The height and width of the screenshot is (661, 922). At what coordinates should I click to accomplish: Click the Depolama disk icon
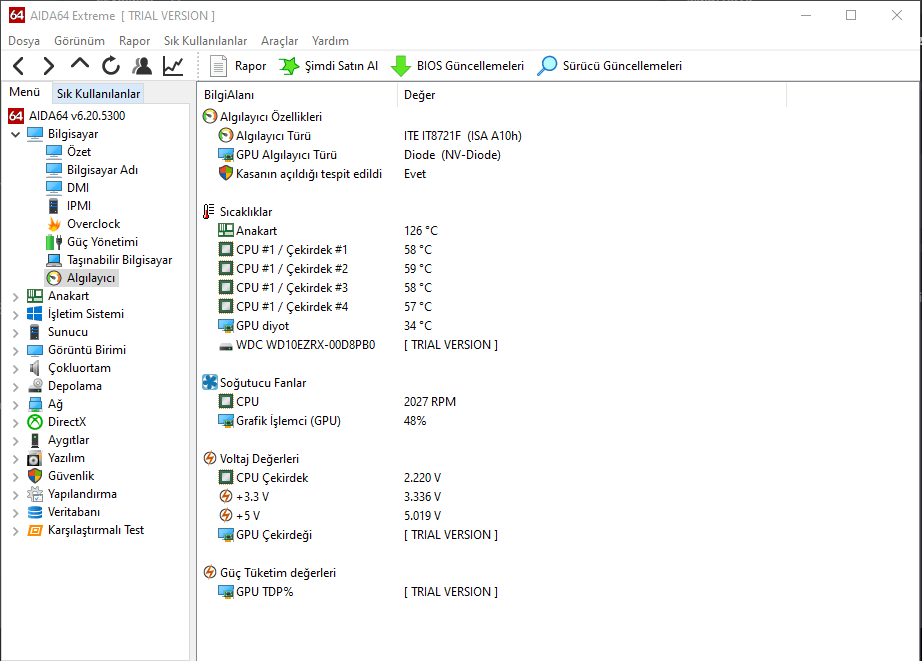tap(35, 386)
